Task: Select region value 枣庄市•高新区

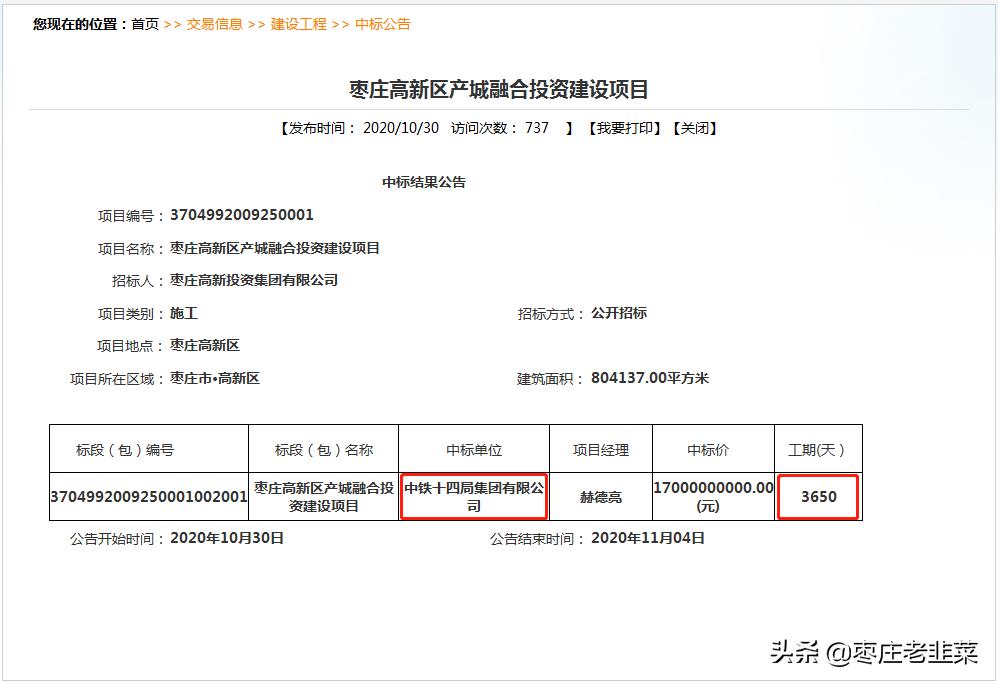Action: (x=215, y=378)
